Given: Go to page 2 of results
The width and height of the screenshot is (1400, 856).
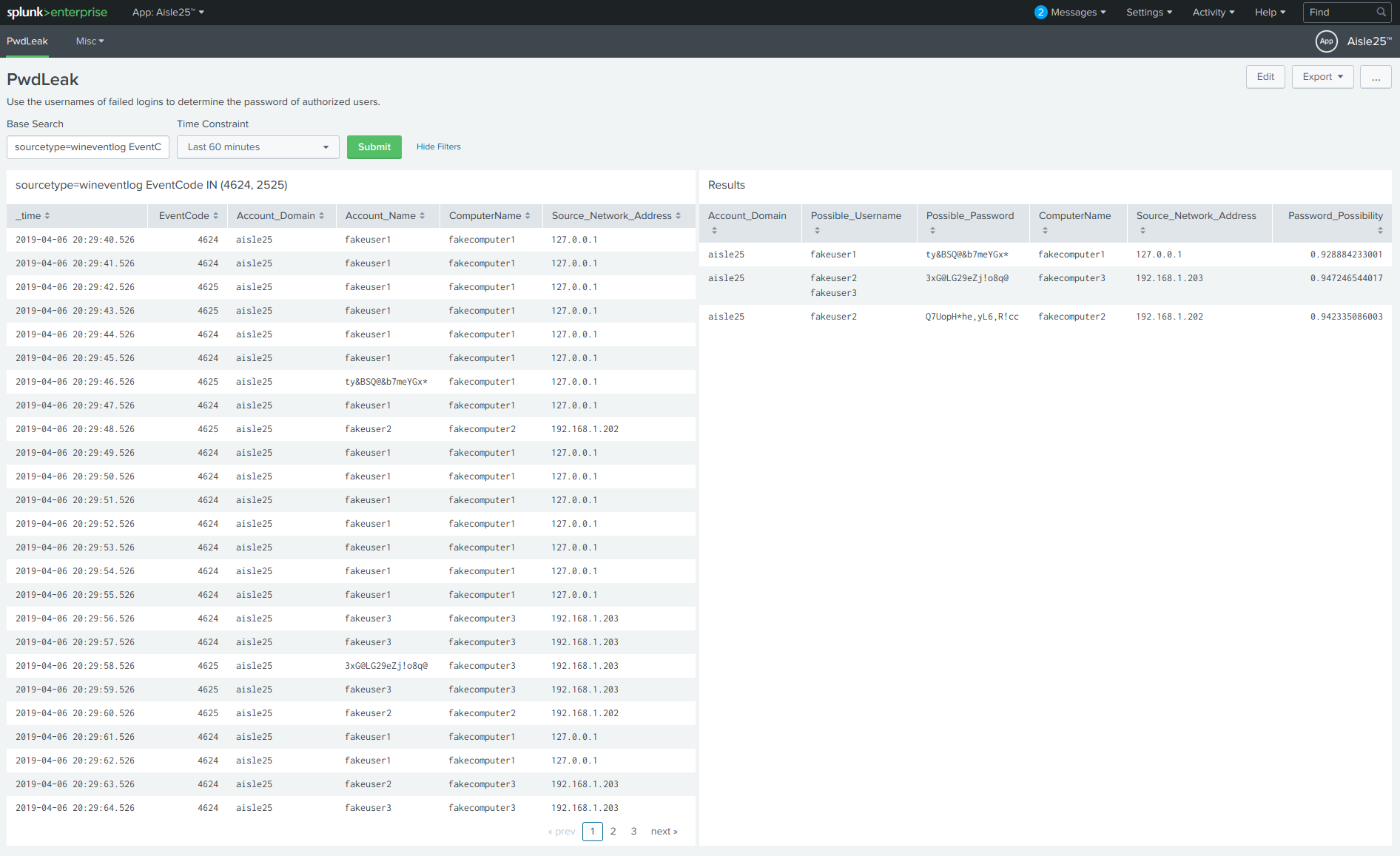Looking at the screenshot, I should tap(613, 832).
